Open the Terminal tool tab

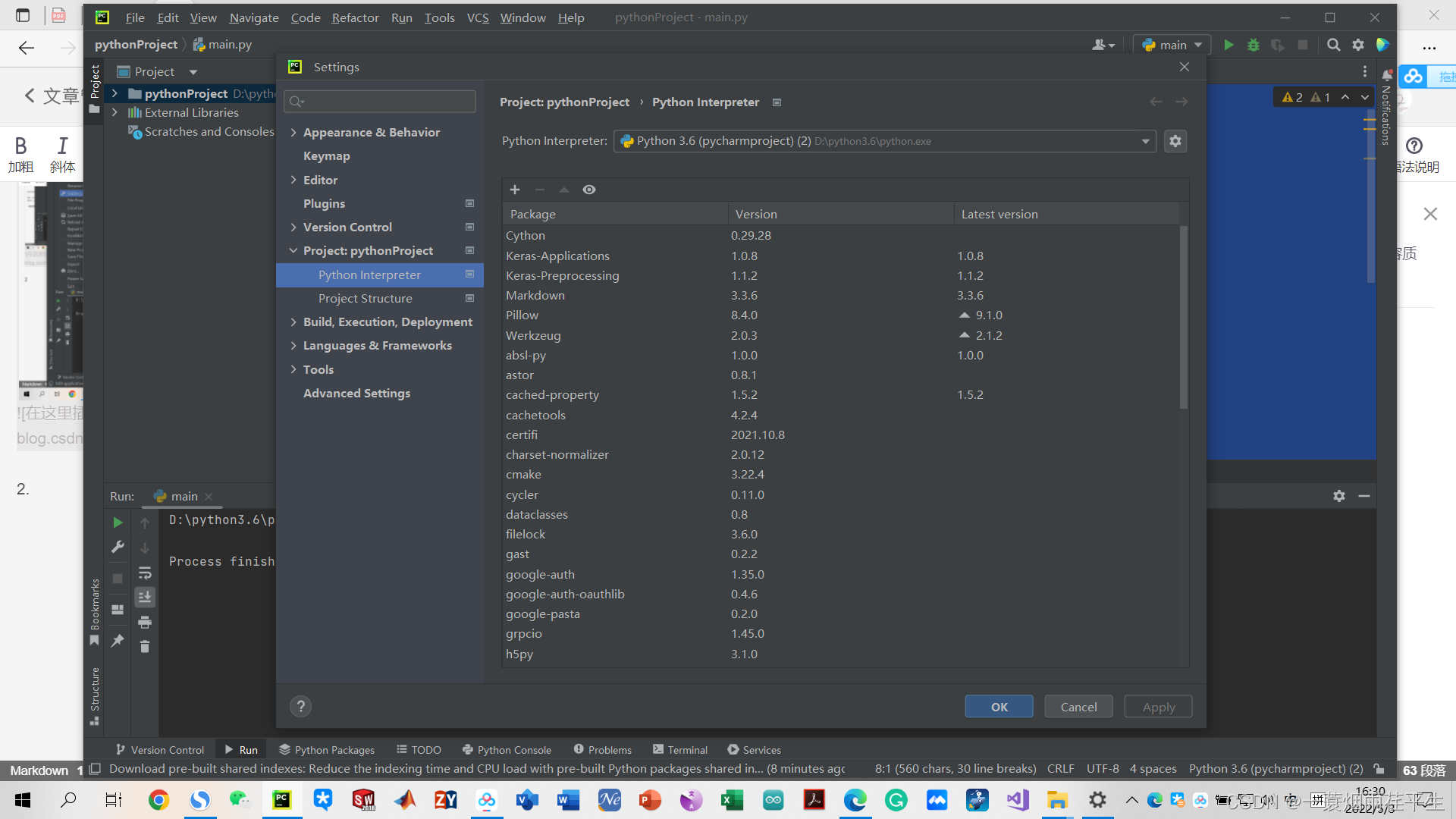point(680,750)
